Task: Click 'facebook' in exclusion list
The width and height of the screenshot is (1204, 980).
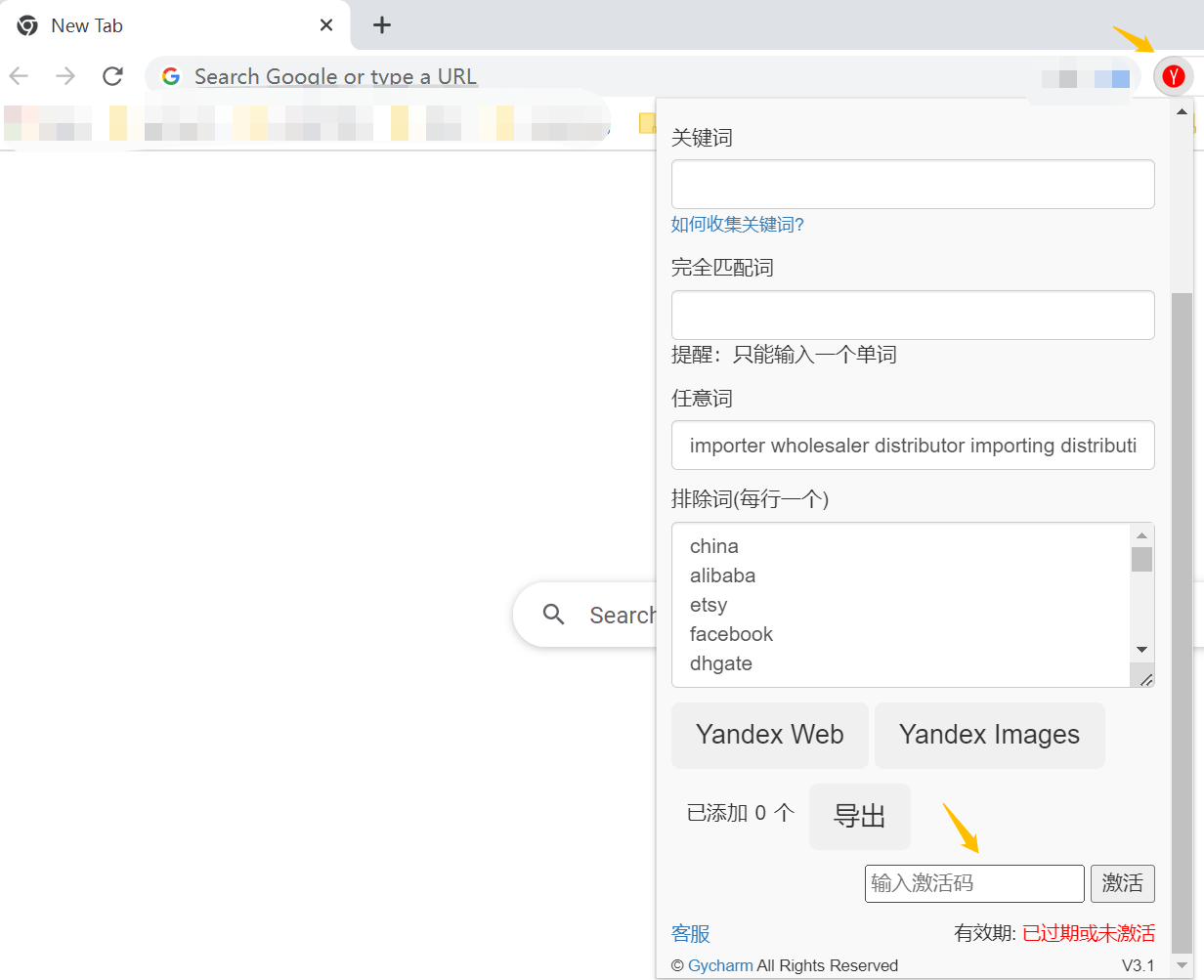Action: 731,634
